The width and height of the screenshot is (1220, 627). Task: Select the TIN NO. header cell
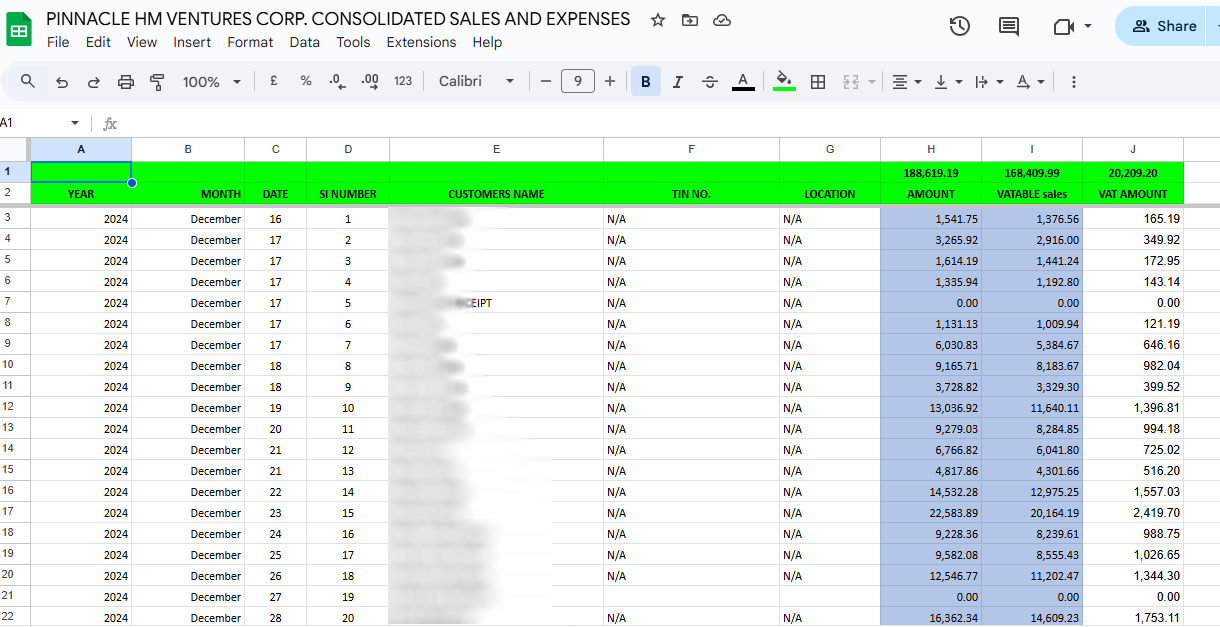pos(691,194)
